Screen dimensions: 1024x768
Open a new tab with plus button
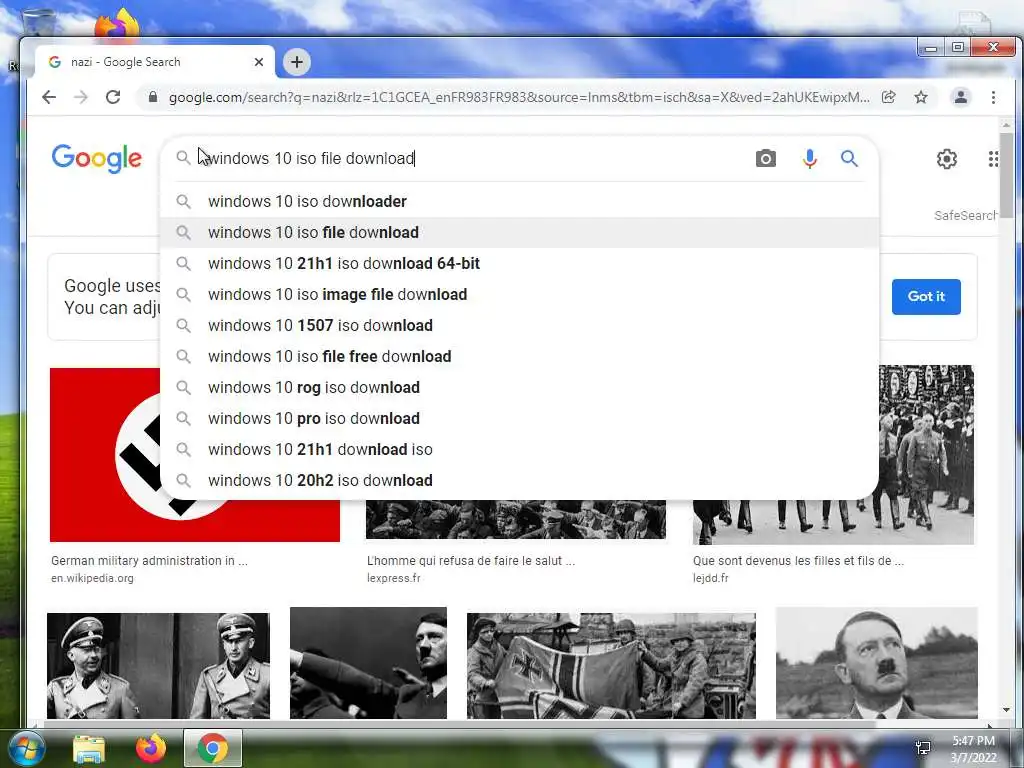297,62
